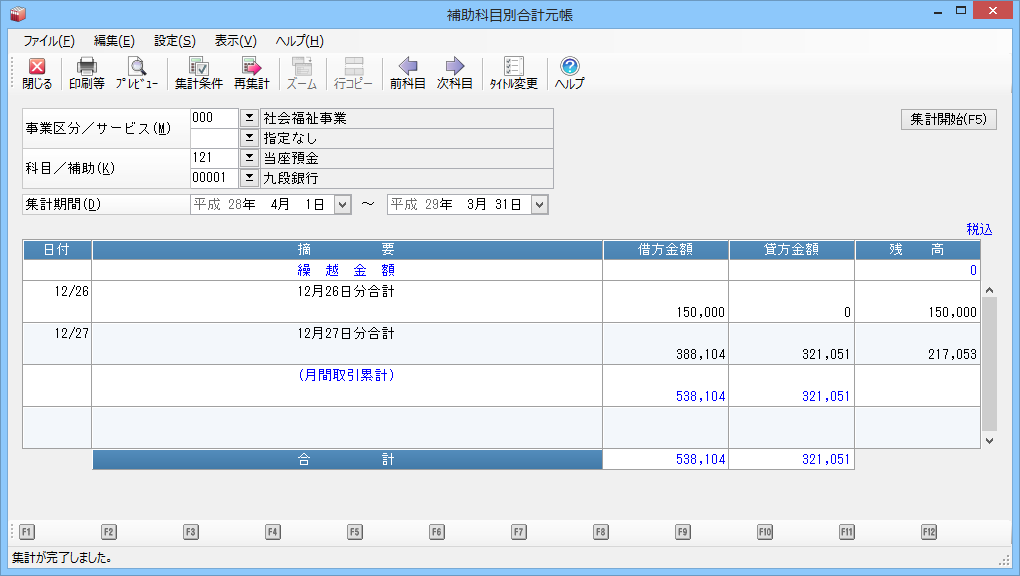Expand the 補助 code 00001 dropdown

[x=249, y=178]
